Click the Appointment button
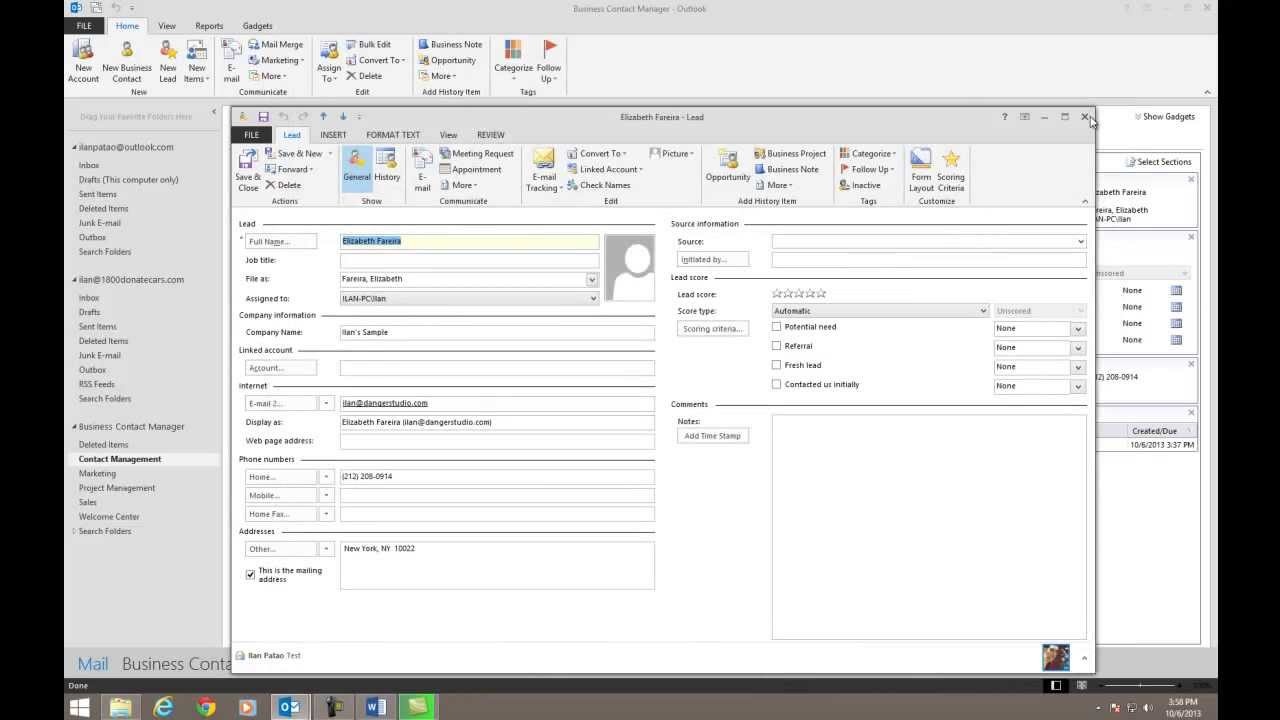The width and height of the screenshot is (1280, 720). click(470, 169)
